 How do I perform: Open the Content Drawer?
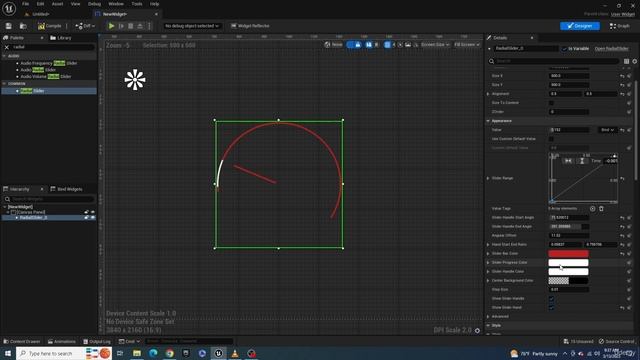(22, 342)
